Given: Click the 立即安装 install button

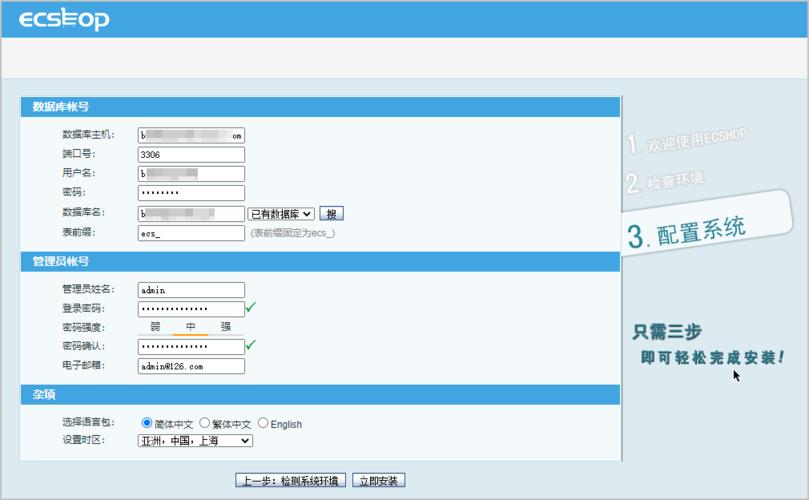Looking at the screenshot, I should (379, 480).
